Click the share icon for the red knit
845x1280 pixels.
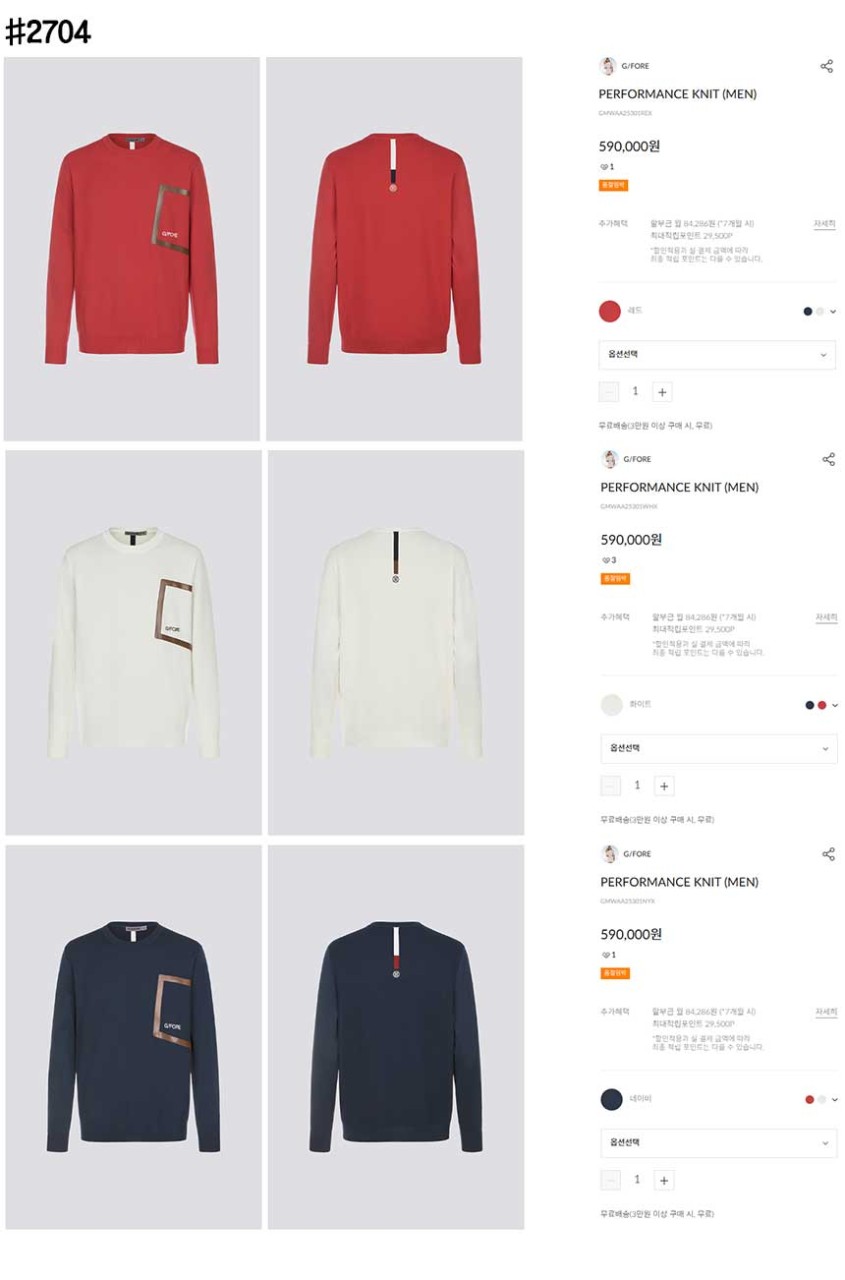point(826,66)
